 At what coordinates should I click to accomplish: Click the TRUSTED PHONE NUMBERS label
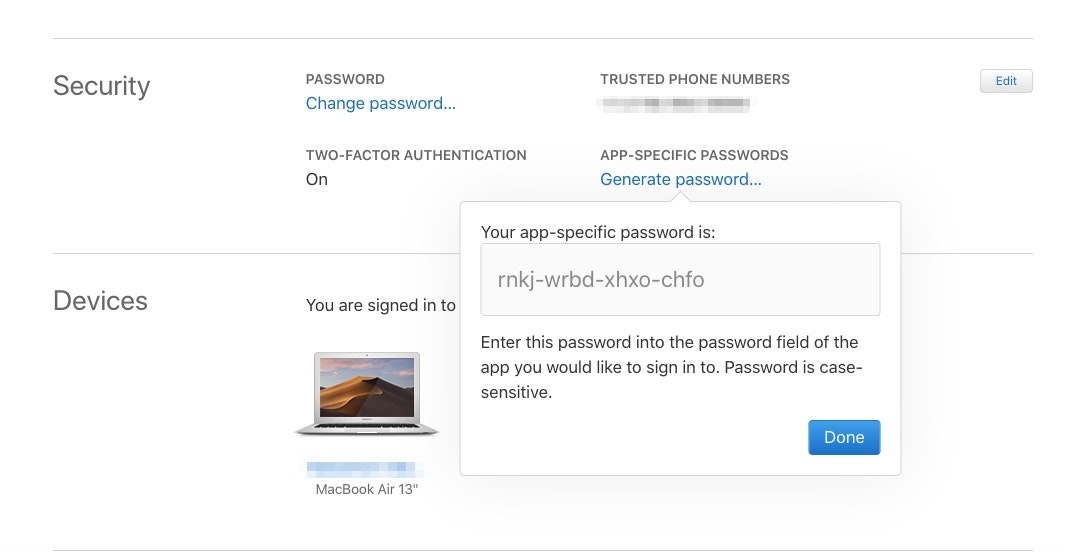point(695,79)
